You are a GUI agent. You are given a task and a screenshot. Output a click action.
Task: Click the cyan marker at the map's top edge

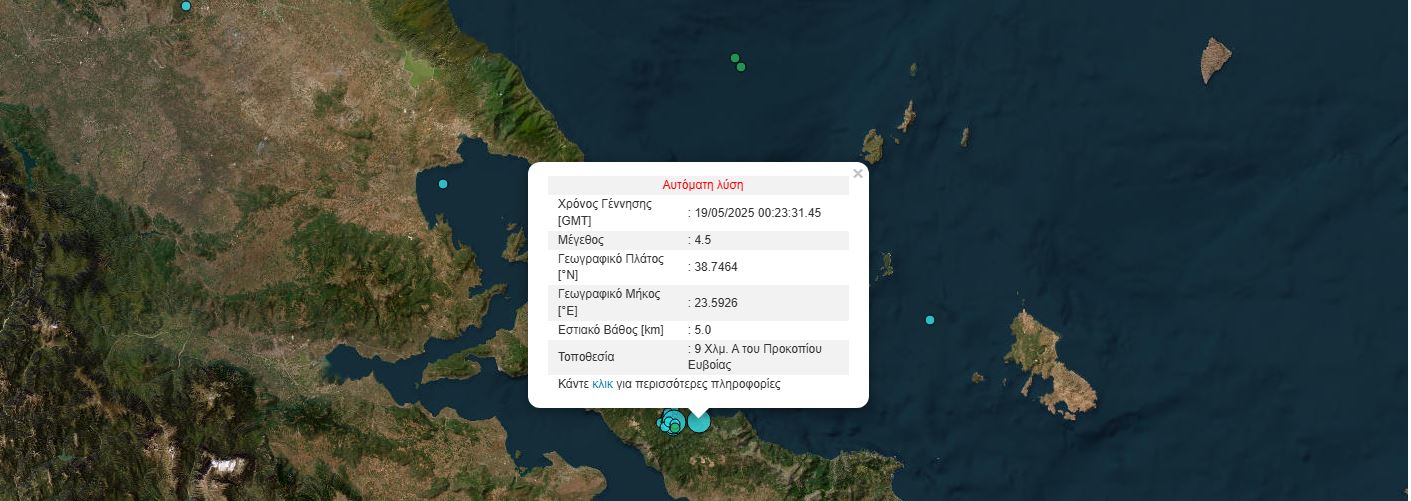pyautogui.click(x=186, y=6)
